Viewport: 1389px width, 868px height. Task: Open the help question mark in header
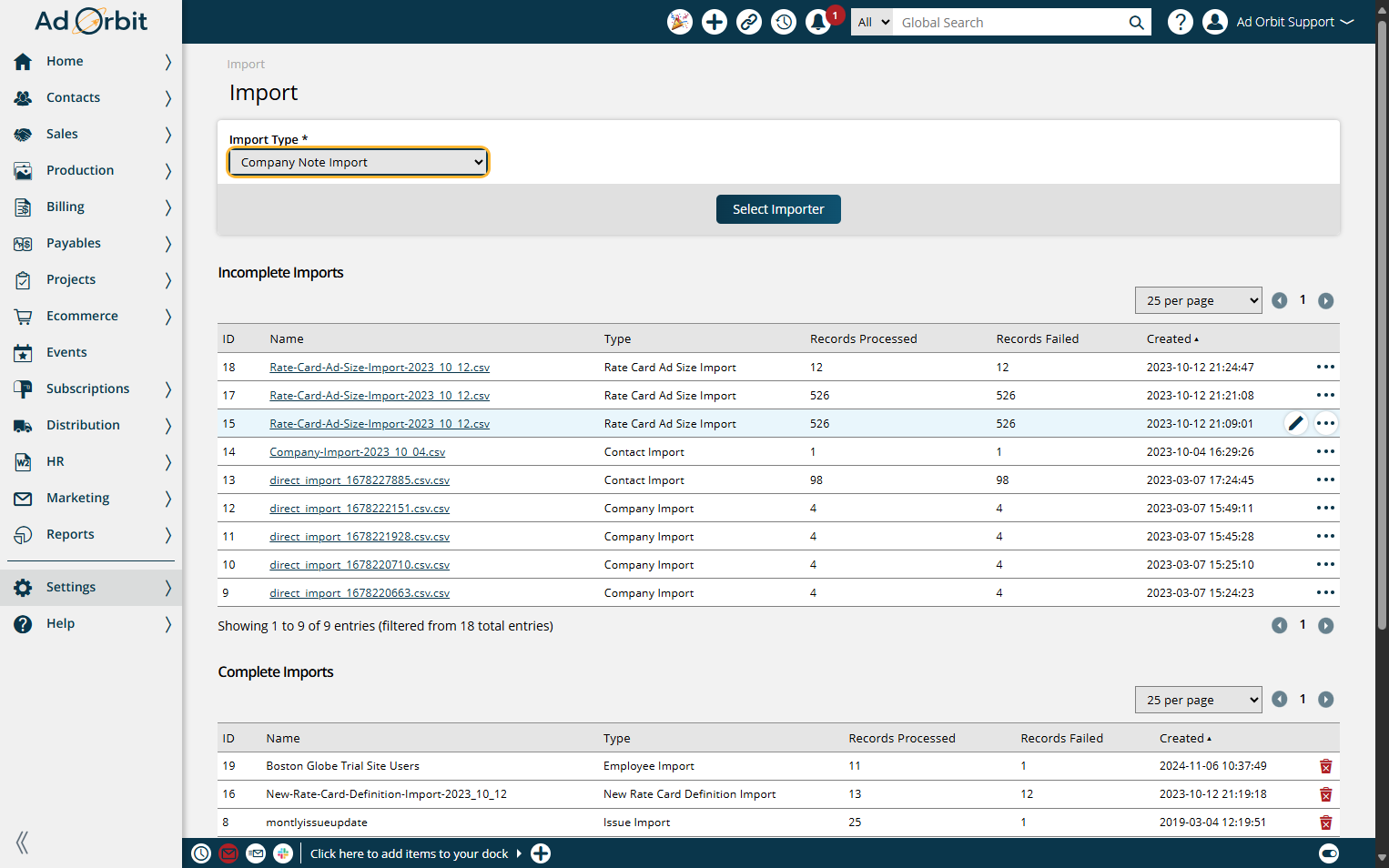1181,22
